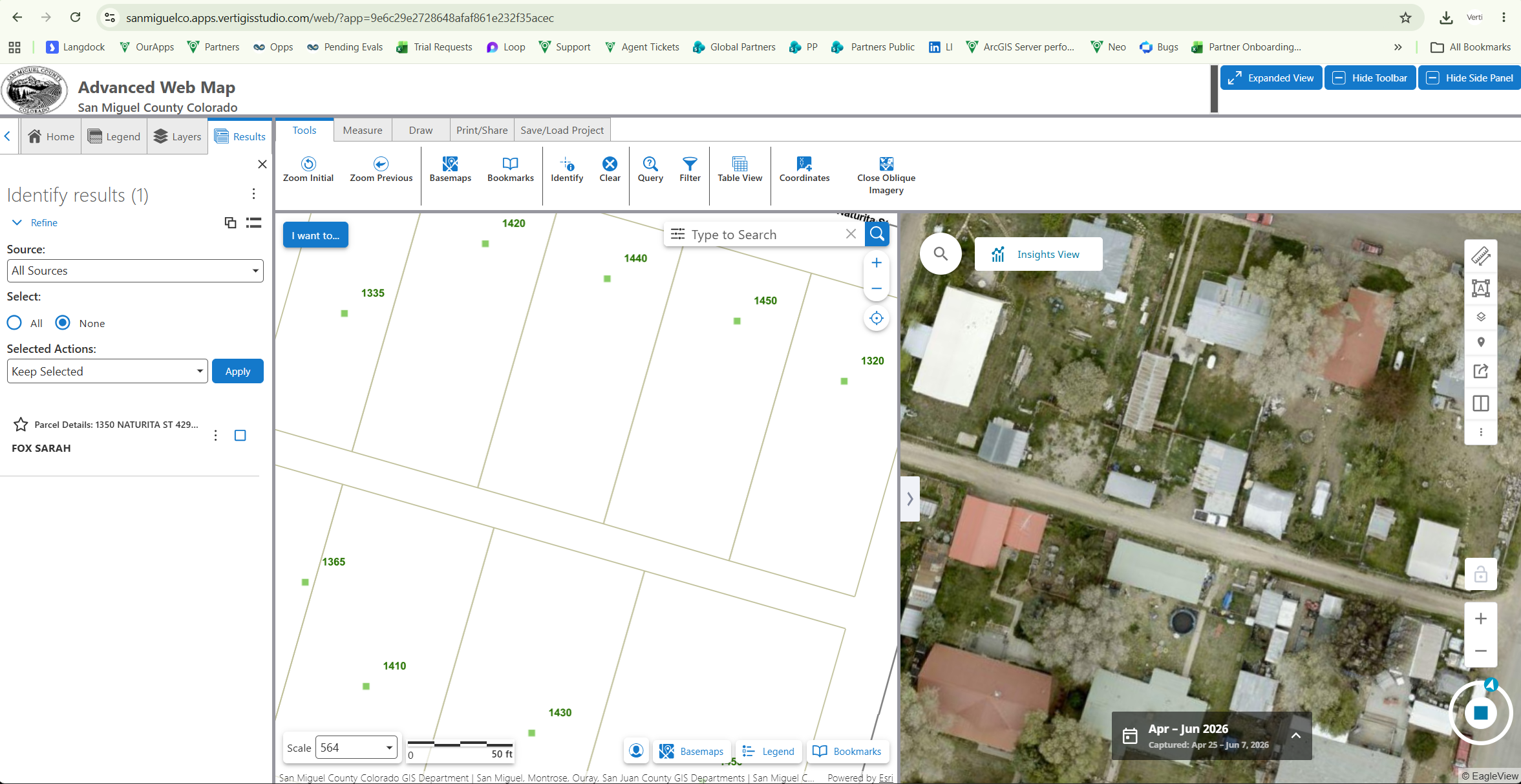Open Parcel Details result options menu
Viewport: 1521px width, 784px height.
(216, 436)
